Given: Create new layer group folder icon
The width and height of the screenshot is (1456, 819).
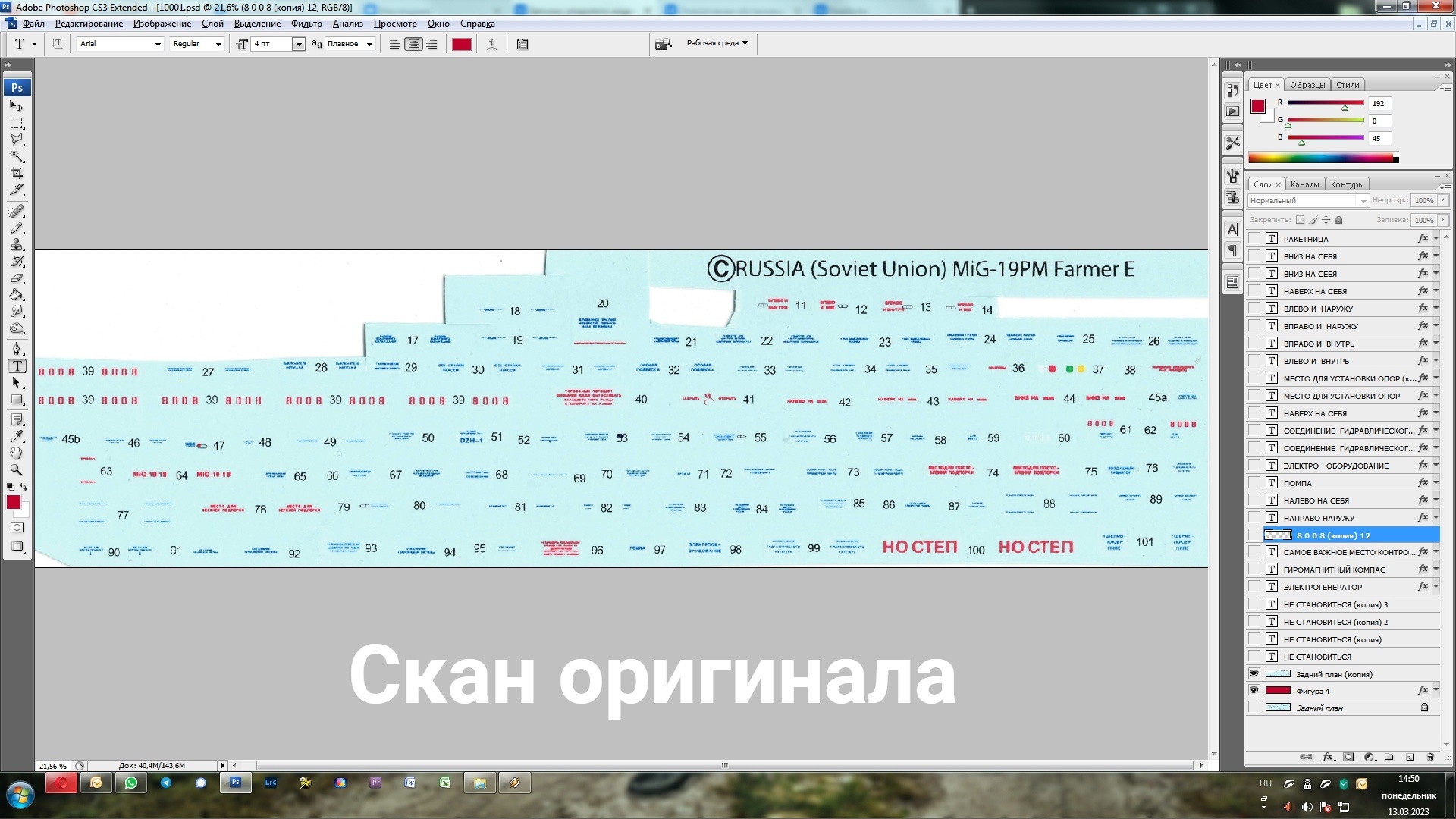Looking at the screenshot, I should 1389,757.
